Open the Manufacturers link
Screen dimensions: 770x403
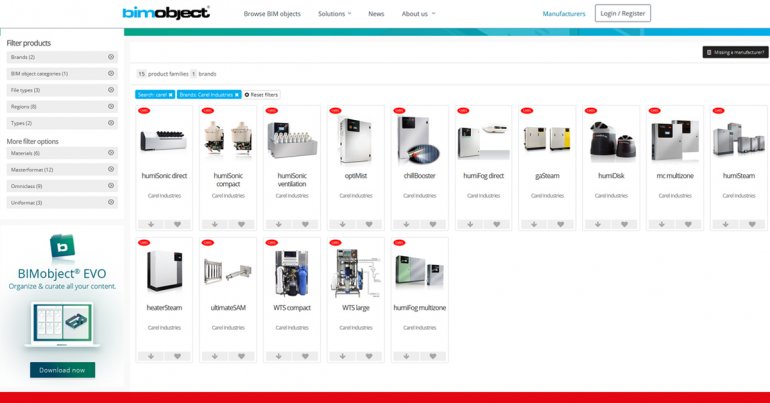[564, 14]
